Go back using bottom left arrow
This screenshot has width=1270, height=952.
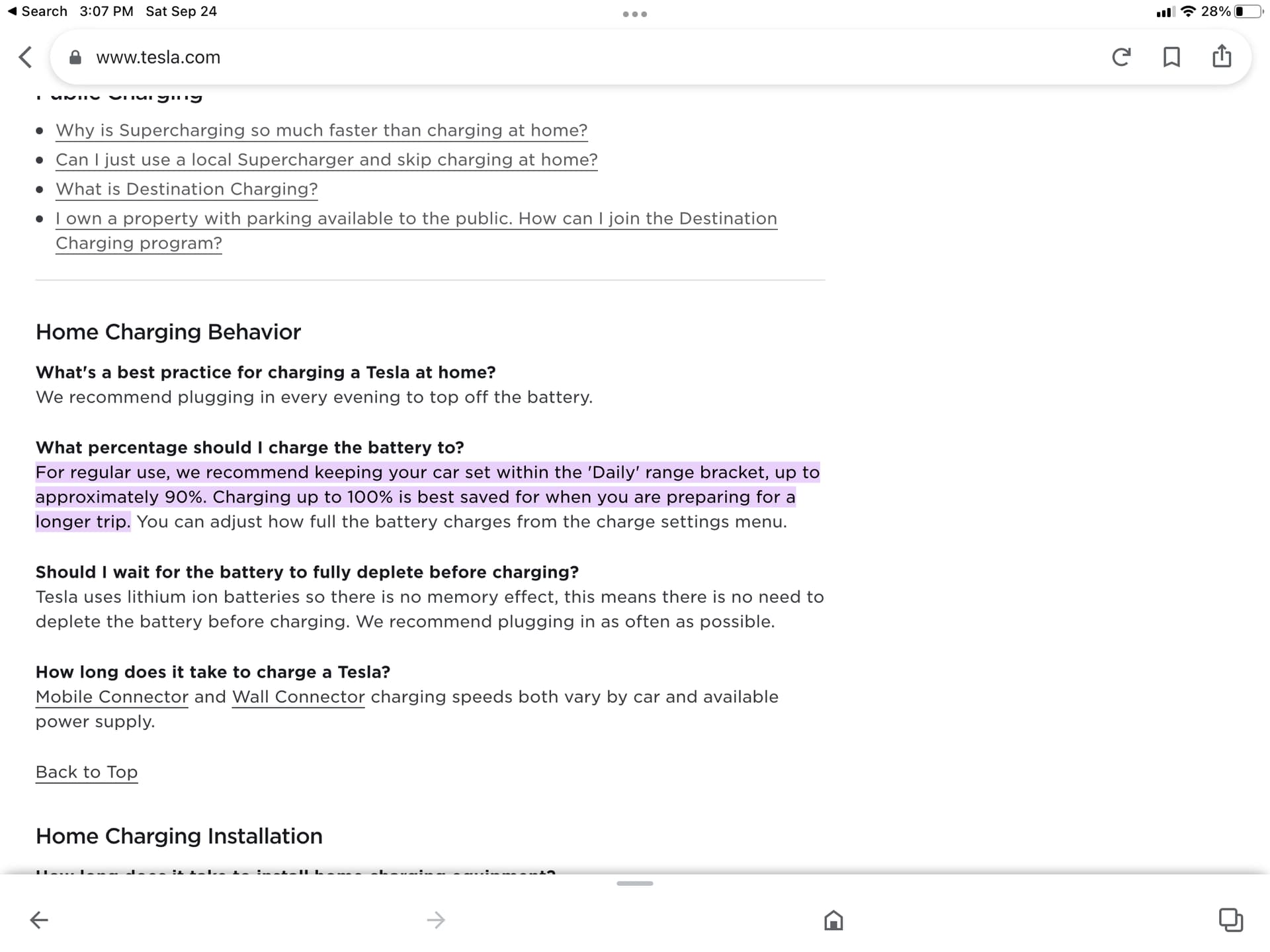pos(39,920)
